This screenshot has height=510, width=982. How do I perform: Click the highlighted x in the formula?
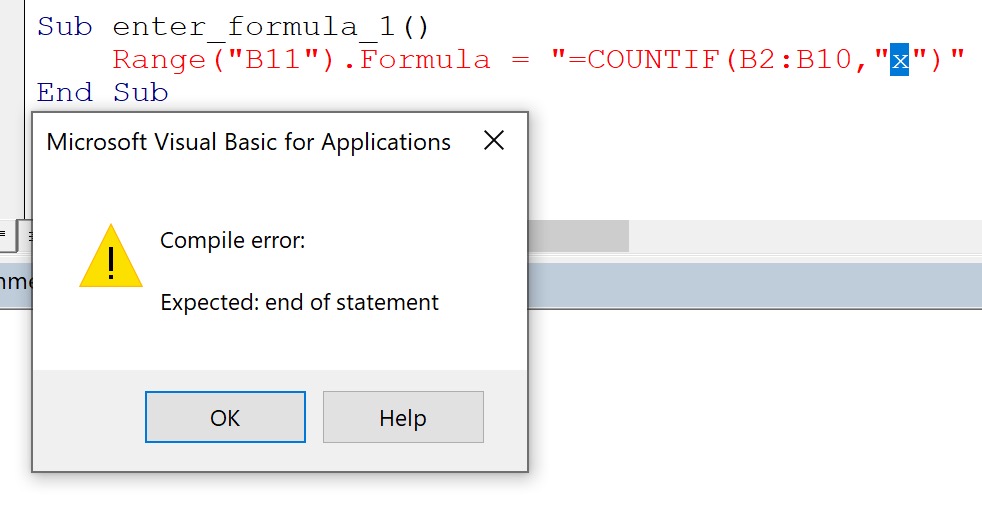tap(899, 60)
